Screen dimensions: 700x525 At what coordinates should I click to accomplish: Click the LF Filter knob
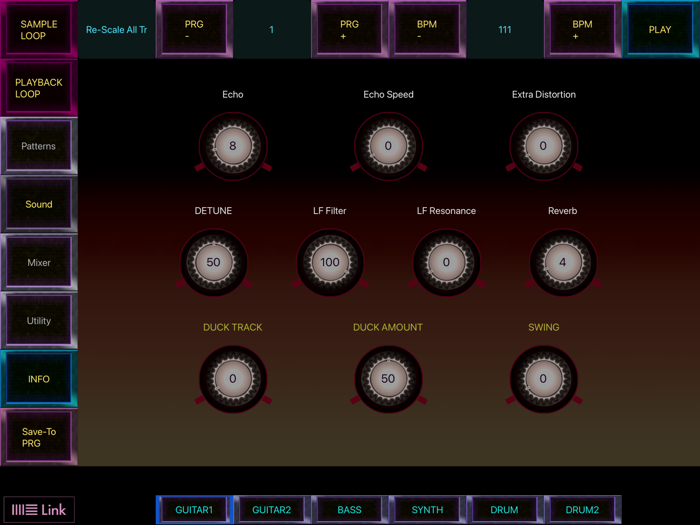click(x=330, y=262)
